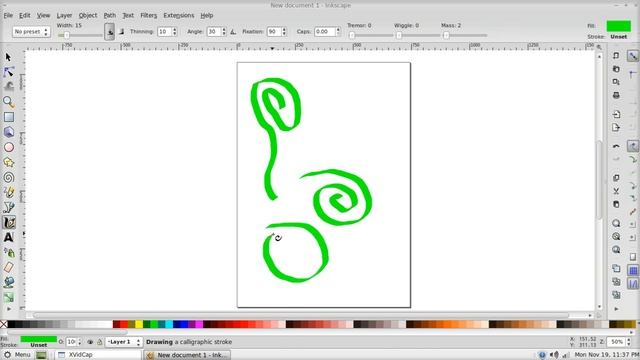Screen dimensions: 640x360
Task: Select the Pencil freehand tool
Action: pos(9,192)
